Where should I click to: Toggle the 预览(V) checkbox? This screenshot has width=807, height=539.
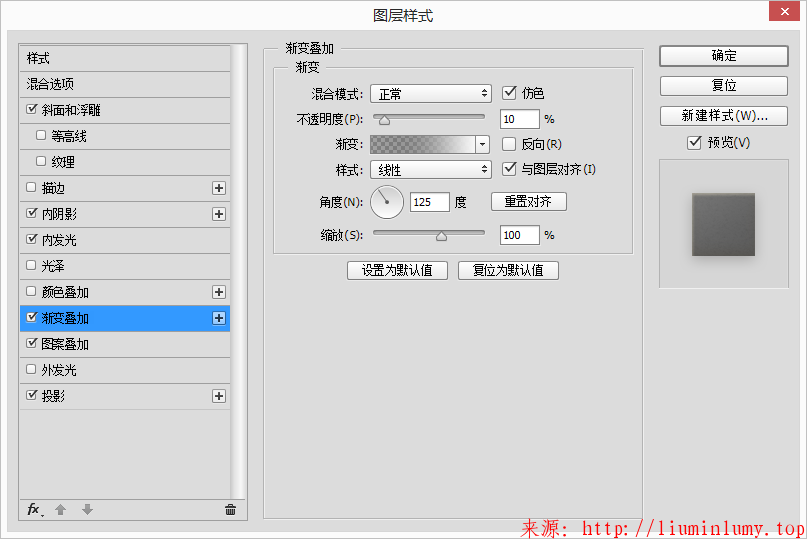(x=694, y=142)
